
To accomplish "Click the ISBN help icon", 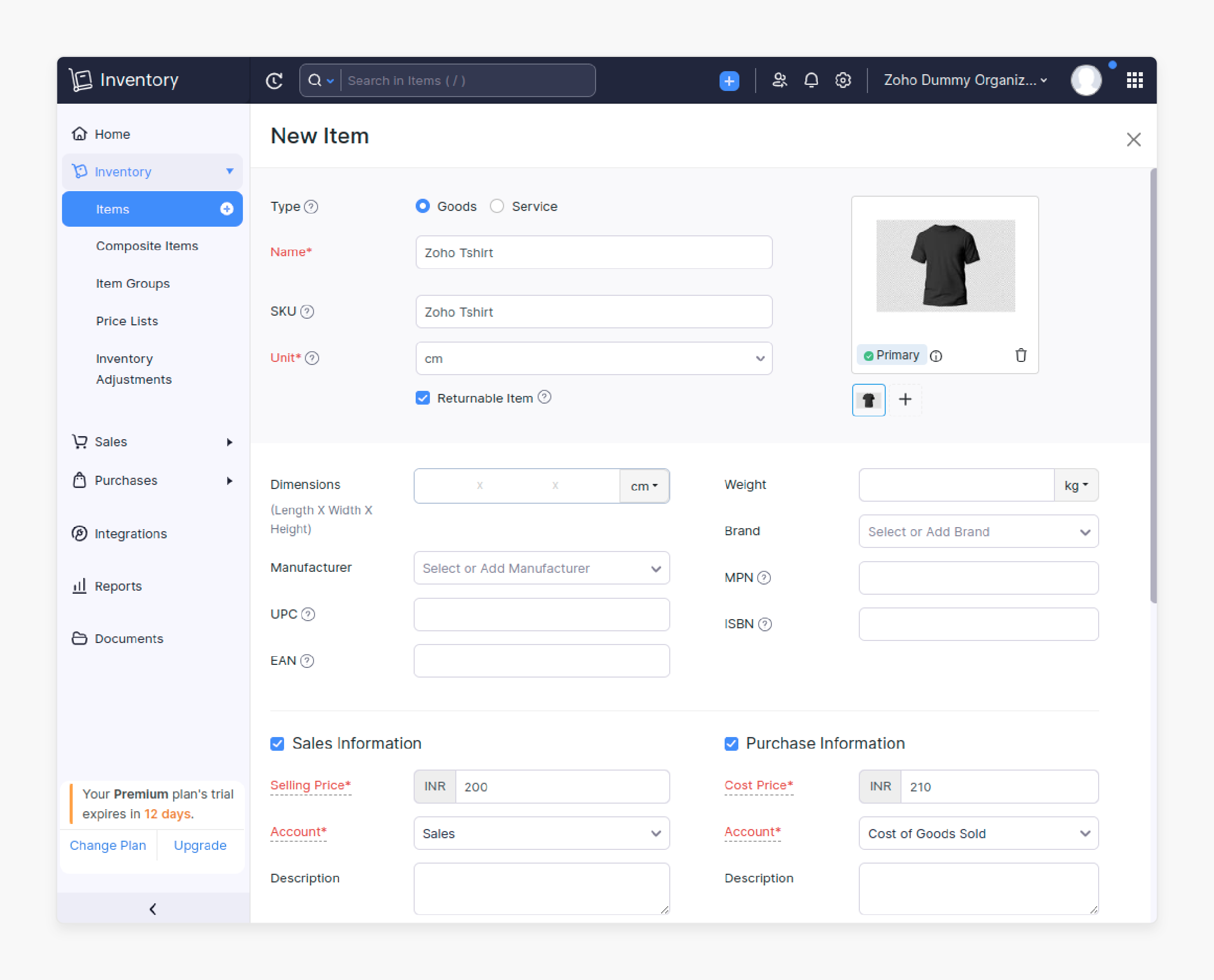I will 765,624.
